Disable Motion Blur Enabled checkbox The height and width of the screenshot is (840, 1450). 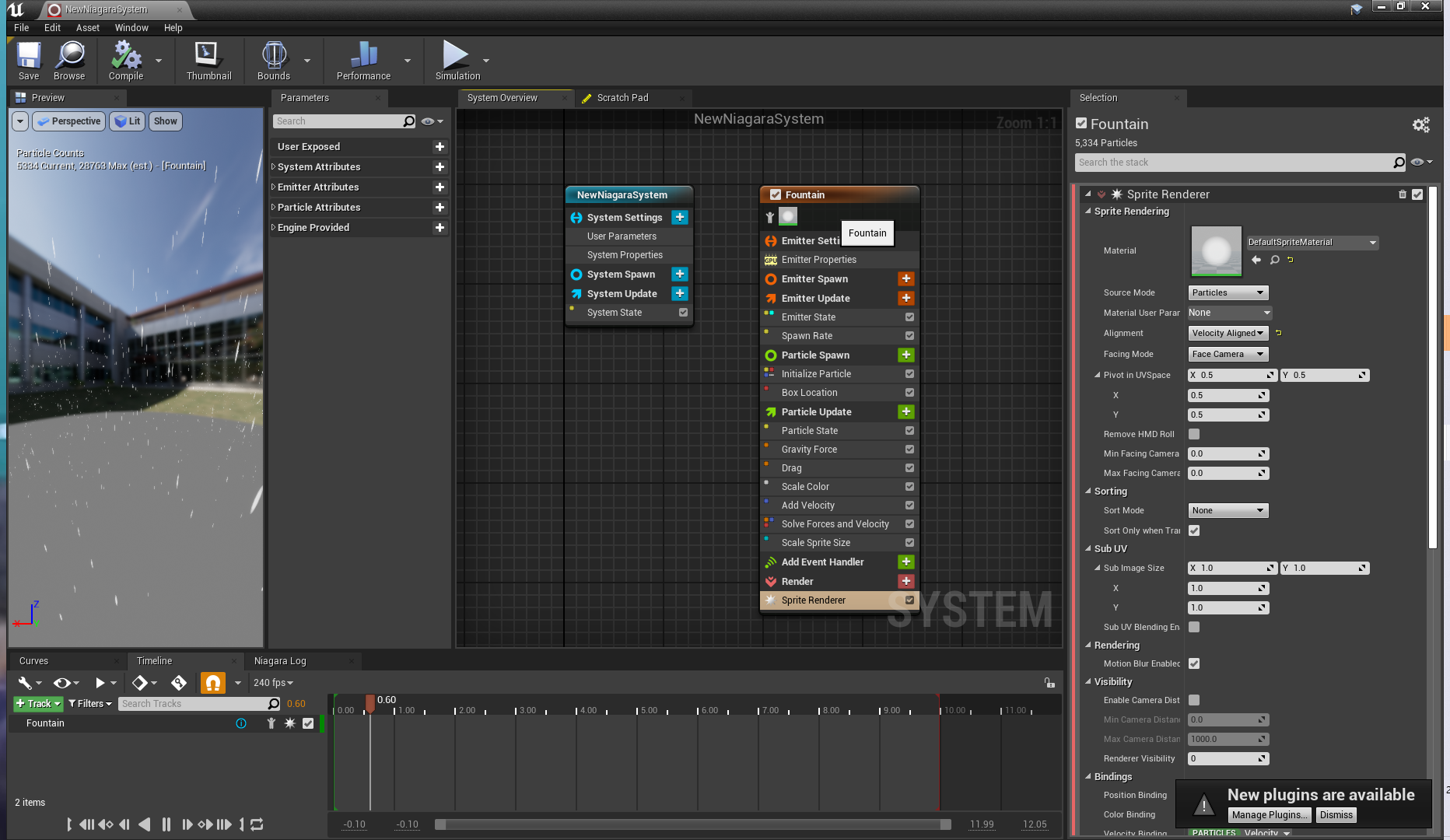click(x=1194, y=663)
